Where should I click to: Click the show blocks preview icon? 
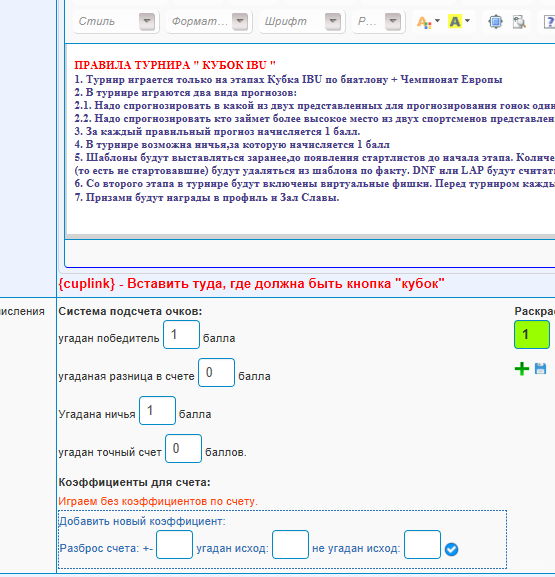[519, 22]
